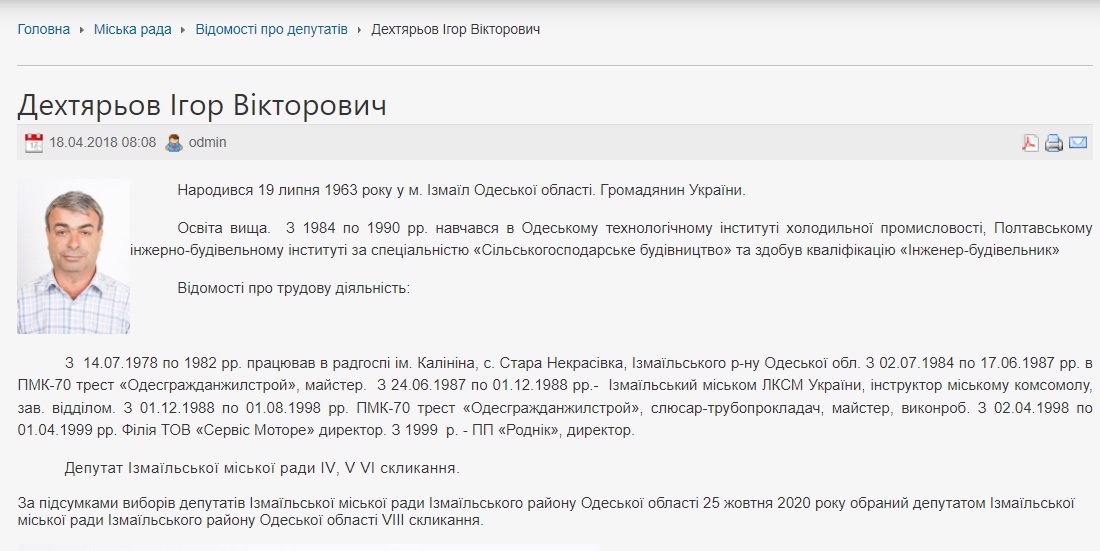The image size is (1100, 551).
Task: Click the PDF export icon
Action: 1029,142
